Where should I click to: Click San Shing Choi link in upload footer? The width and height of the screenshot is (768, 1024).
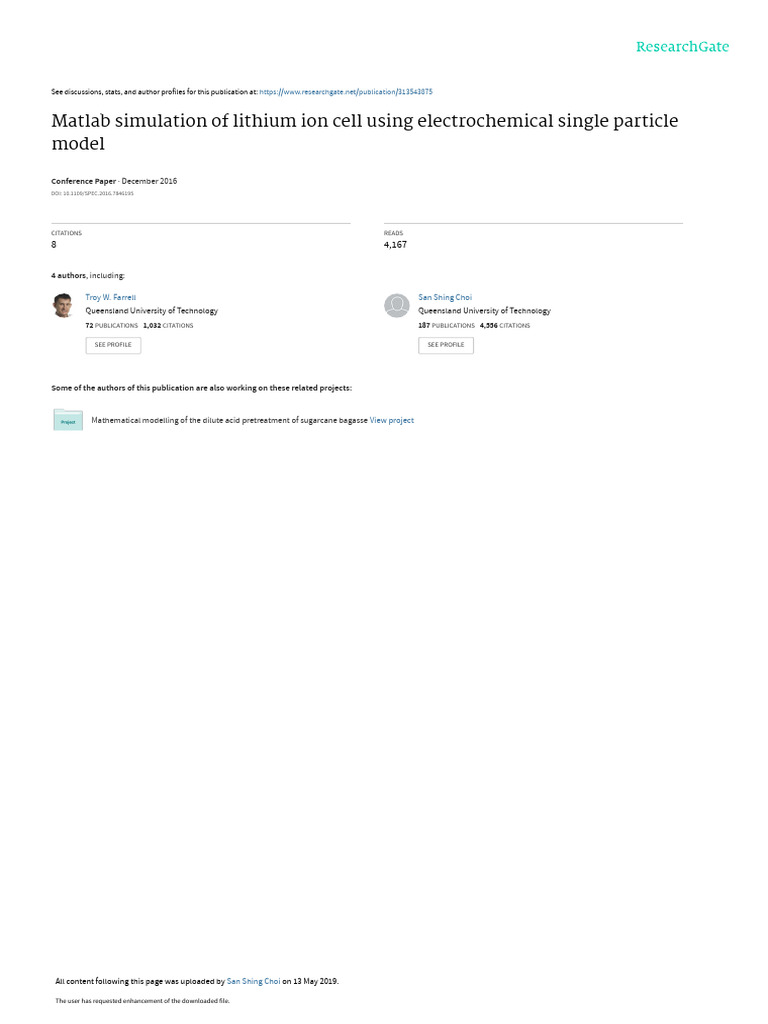(x=253, y=981)
